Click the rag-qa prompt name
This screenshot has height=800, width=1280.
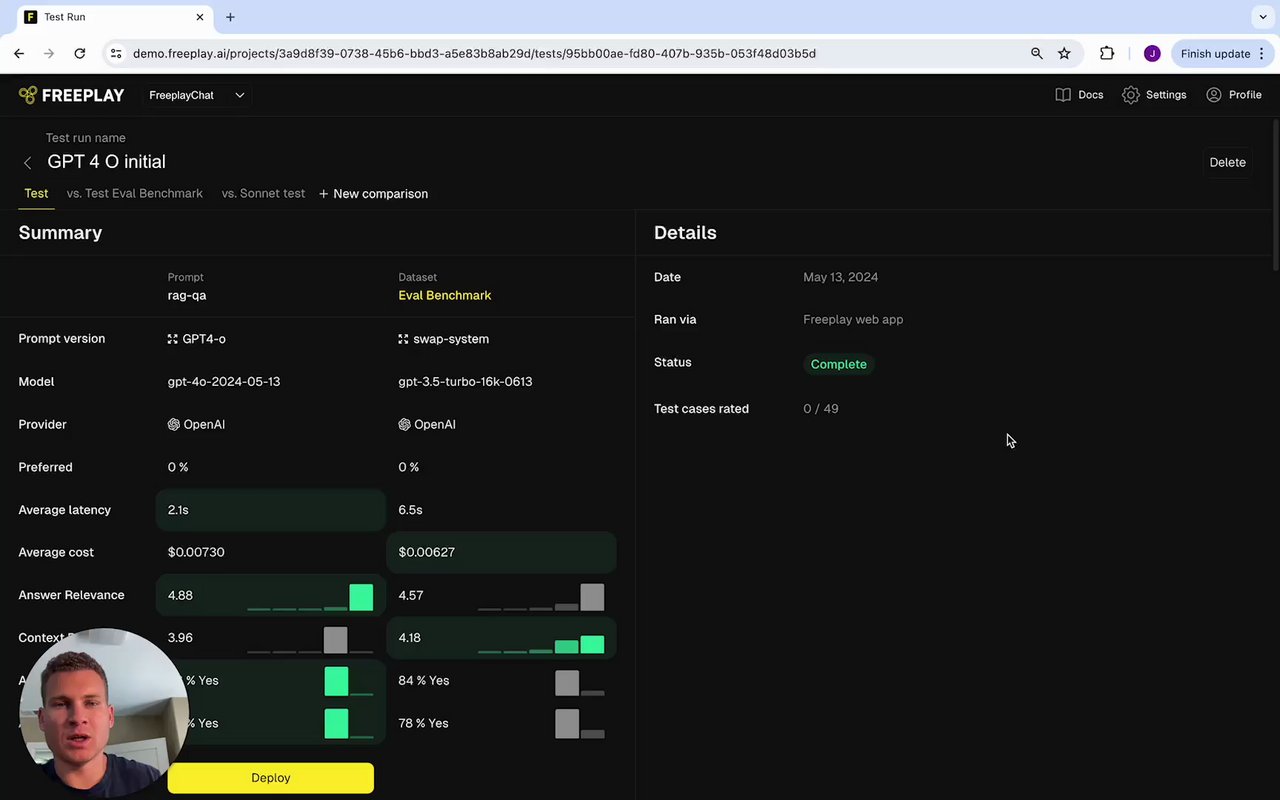click(187, 296)
